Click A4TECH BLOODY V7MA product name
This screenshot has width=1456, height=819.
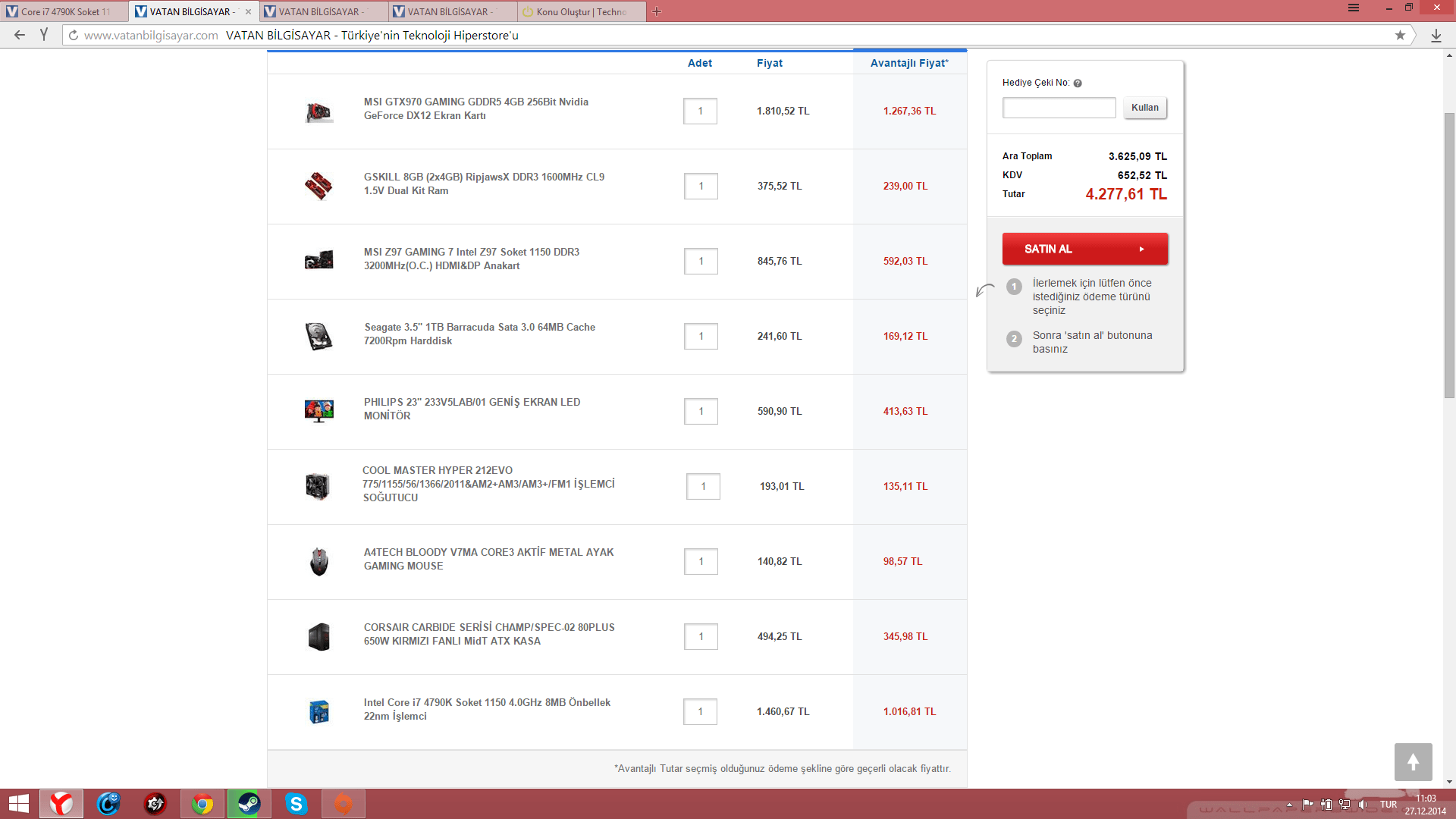pos(488,559)
